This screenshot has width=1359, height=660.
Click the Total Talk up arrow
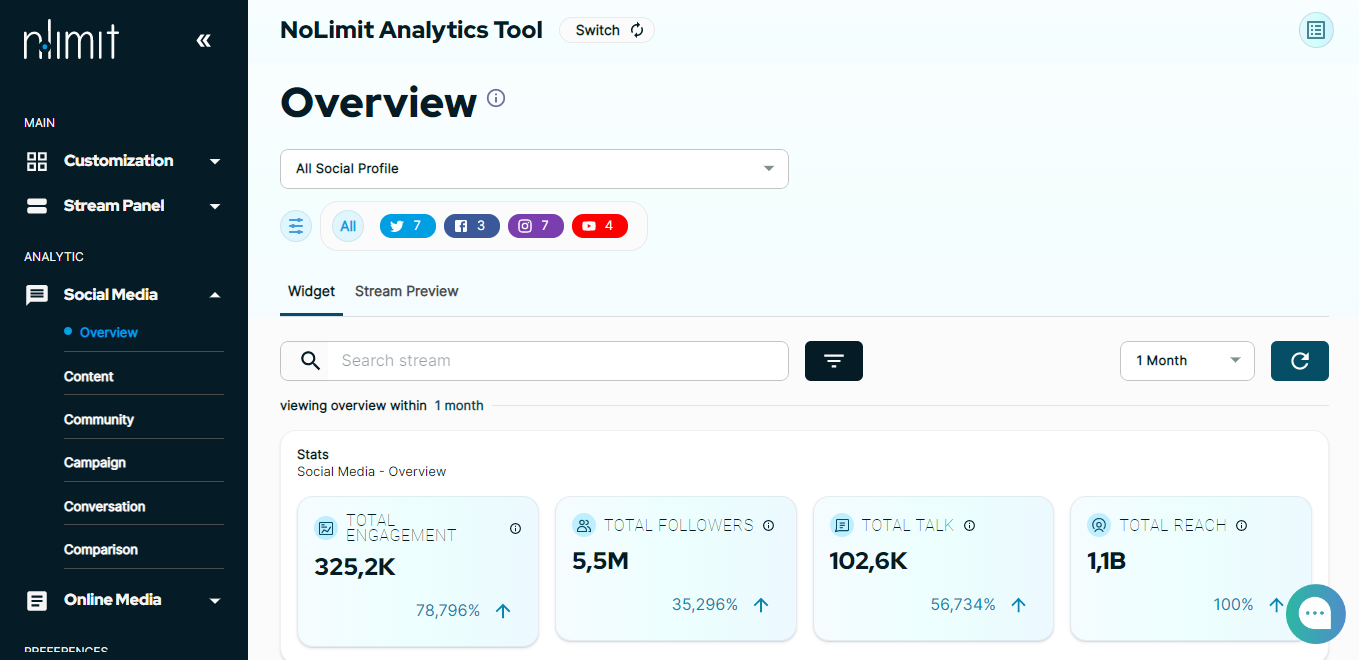(1019, 605)
